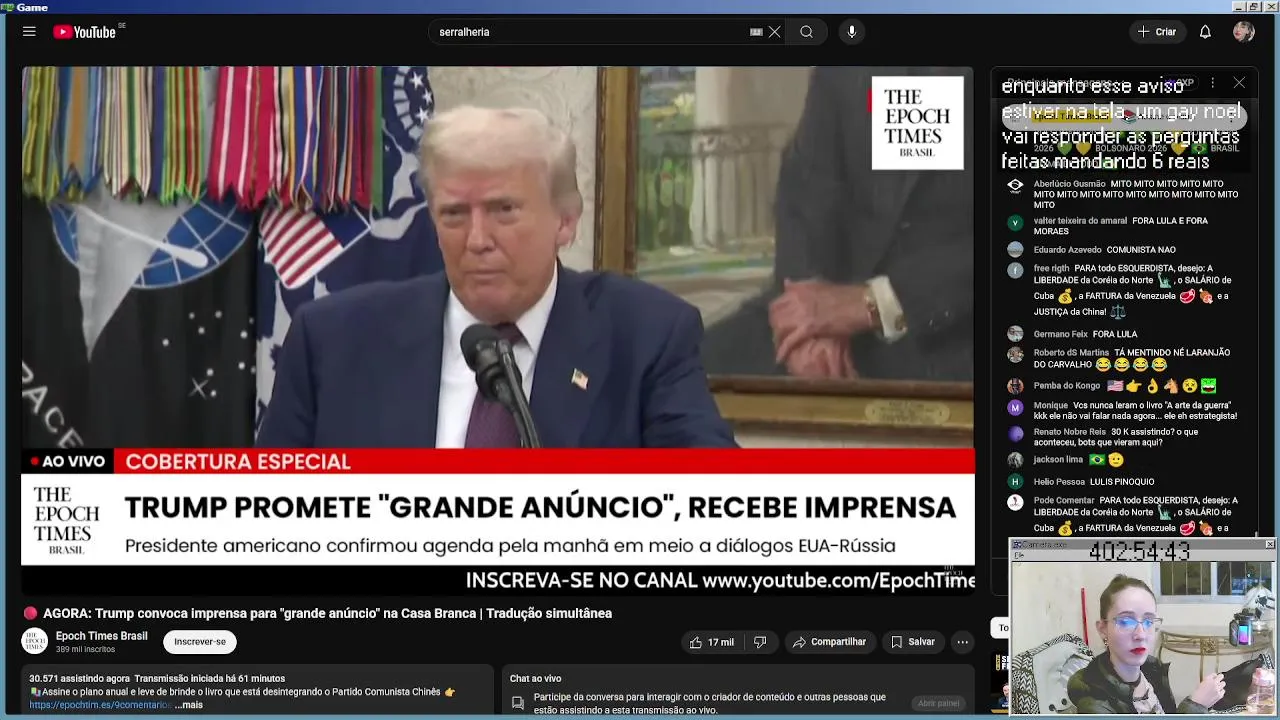Click the Chat ao vivo heading
1280x720 pixels.
pyautogui.click(x=535, y=679)
